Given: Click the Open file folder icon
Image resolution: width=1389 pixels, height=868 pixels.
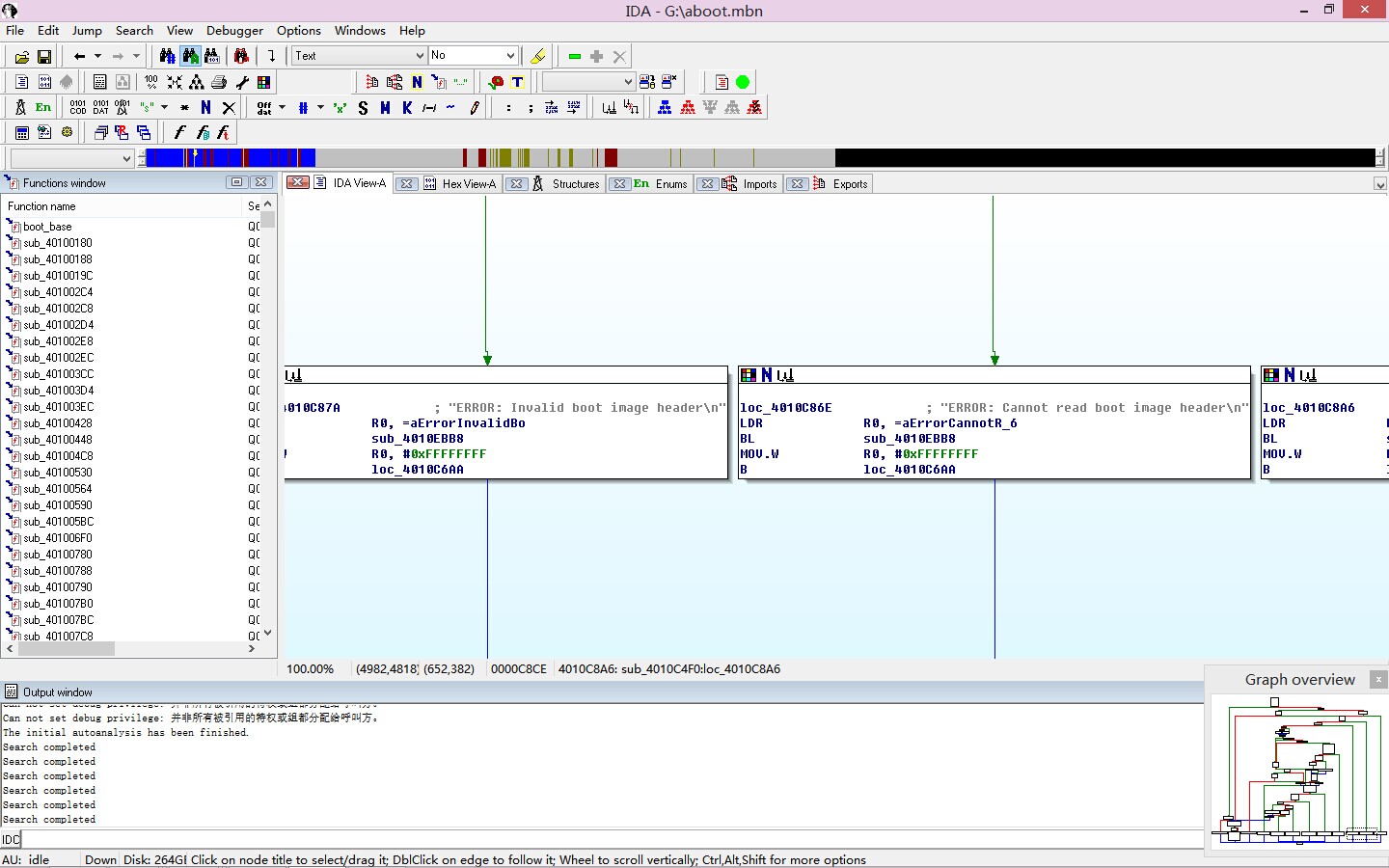Looking at the screenshot, I should tap(21, 57).
